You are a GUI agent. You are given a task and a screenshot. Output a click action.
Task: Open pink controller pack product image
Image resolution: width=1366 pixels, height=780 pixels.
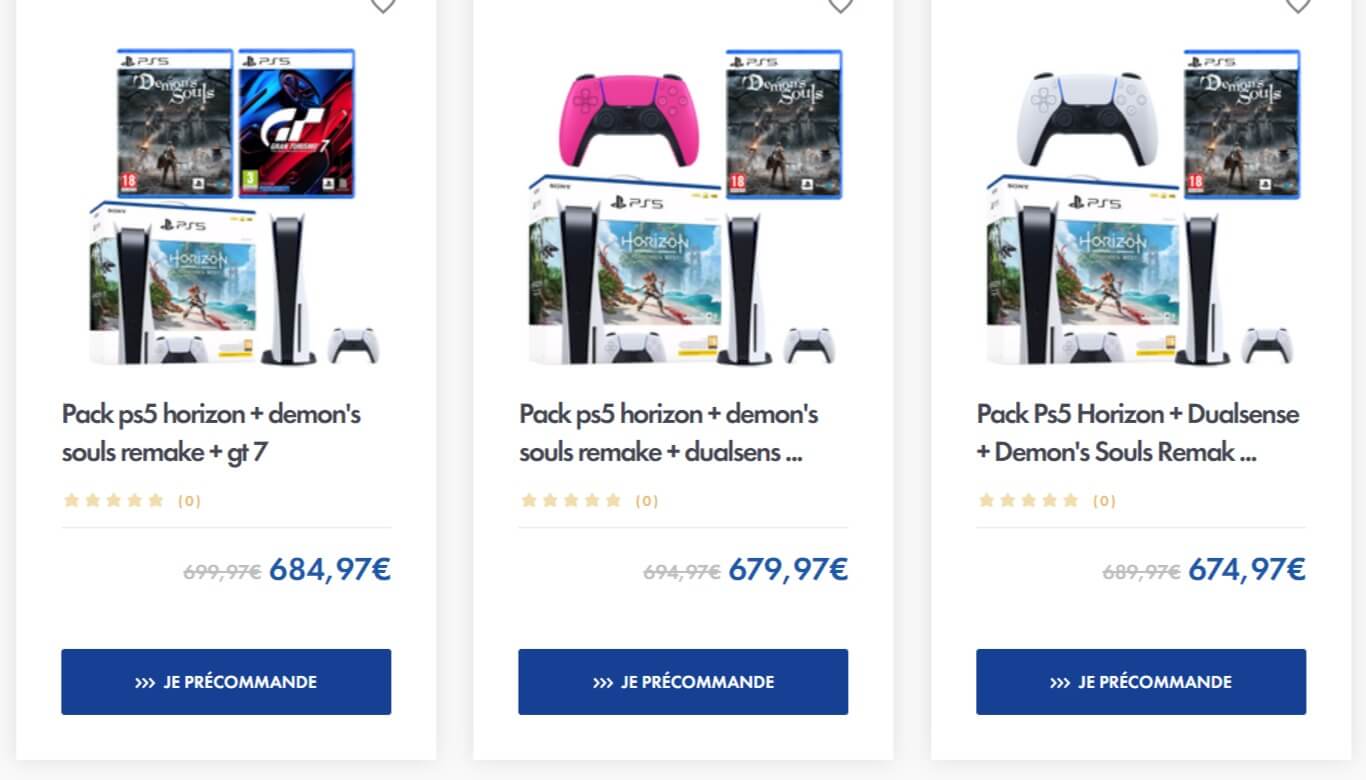pos(683,207)
